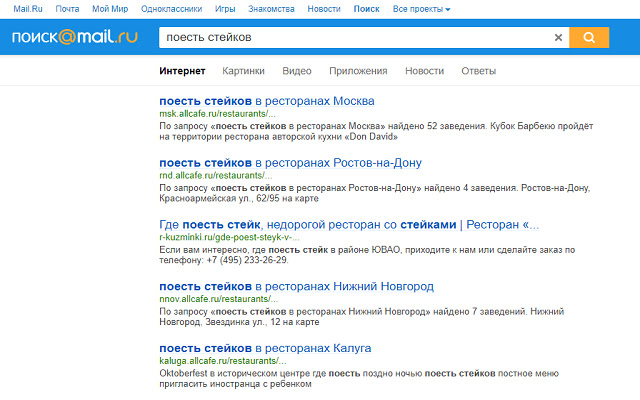The height and width of the screenshot is (400, 640).
Task: Open Мой Мир link
Action: (110, 9)
